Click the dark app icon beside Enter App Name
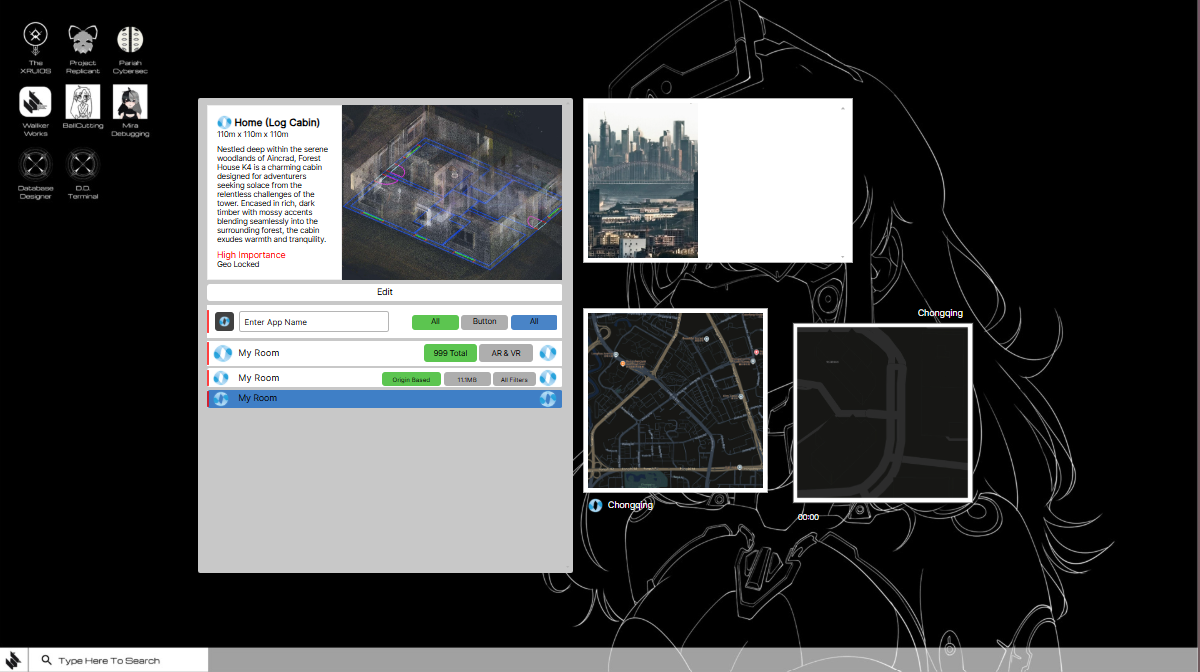Image resolution: width=1200 pixels, height=672 pixels. [224, 322]
